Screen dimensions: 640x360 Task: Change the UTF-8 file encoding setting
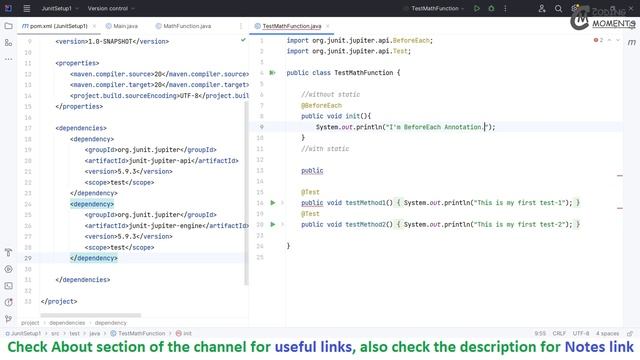point(580,333)
